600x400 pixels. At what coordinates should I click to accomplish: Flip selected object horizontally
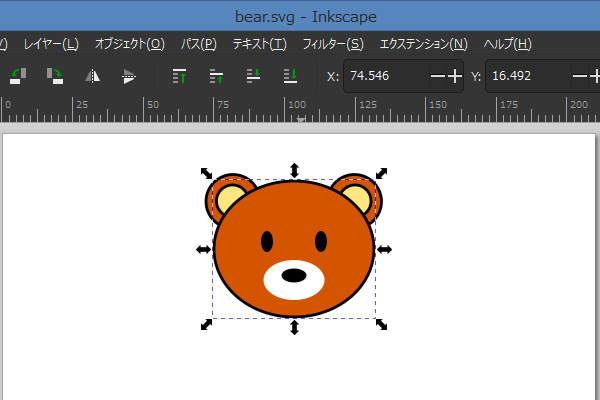tap(92, 75)
